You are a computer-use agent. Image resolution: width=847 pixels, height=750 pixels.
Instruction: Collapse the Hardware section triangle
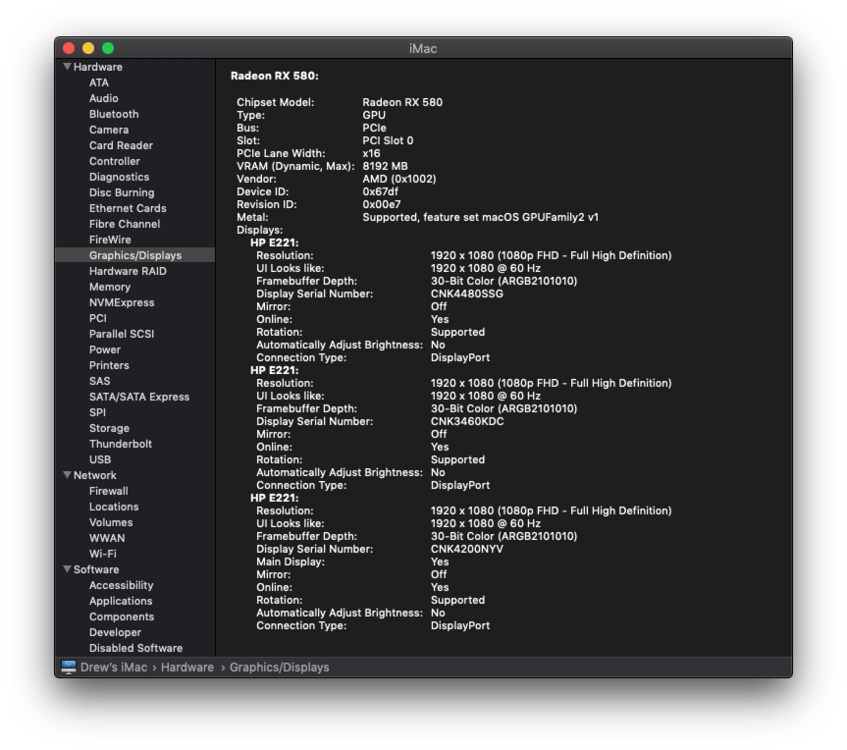[x=67, y=67]
